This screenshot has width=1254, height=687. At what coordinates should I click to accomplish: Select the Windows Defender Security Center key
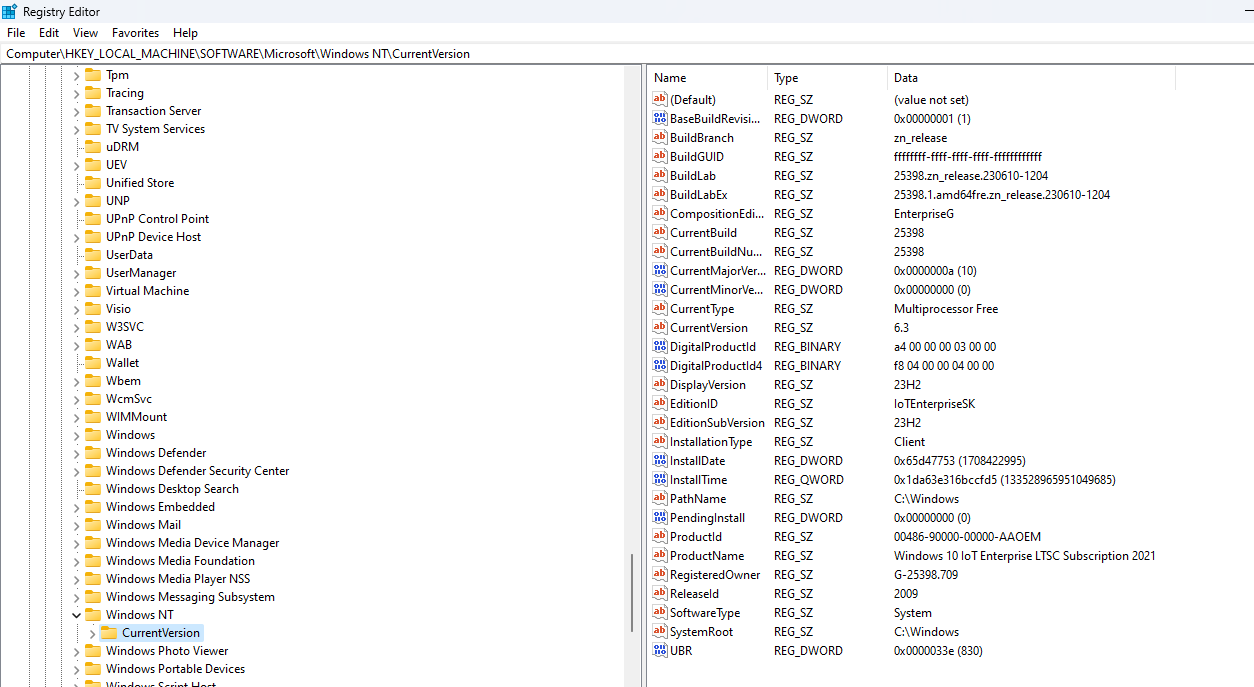198,471
